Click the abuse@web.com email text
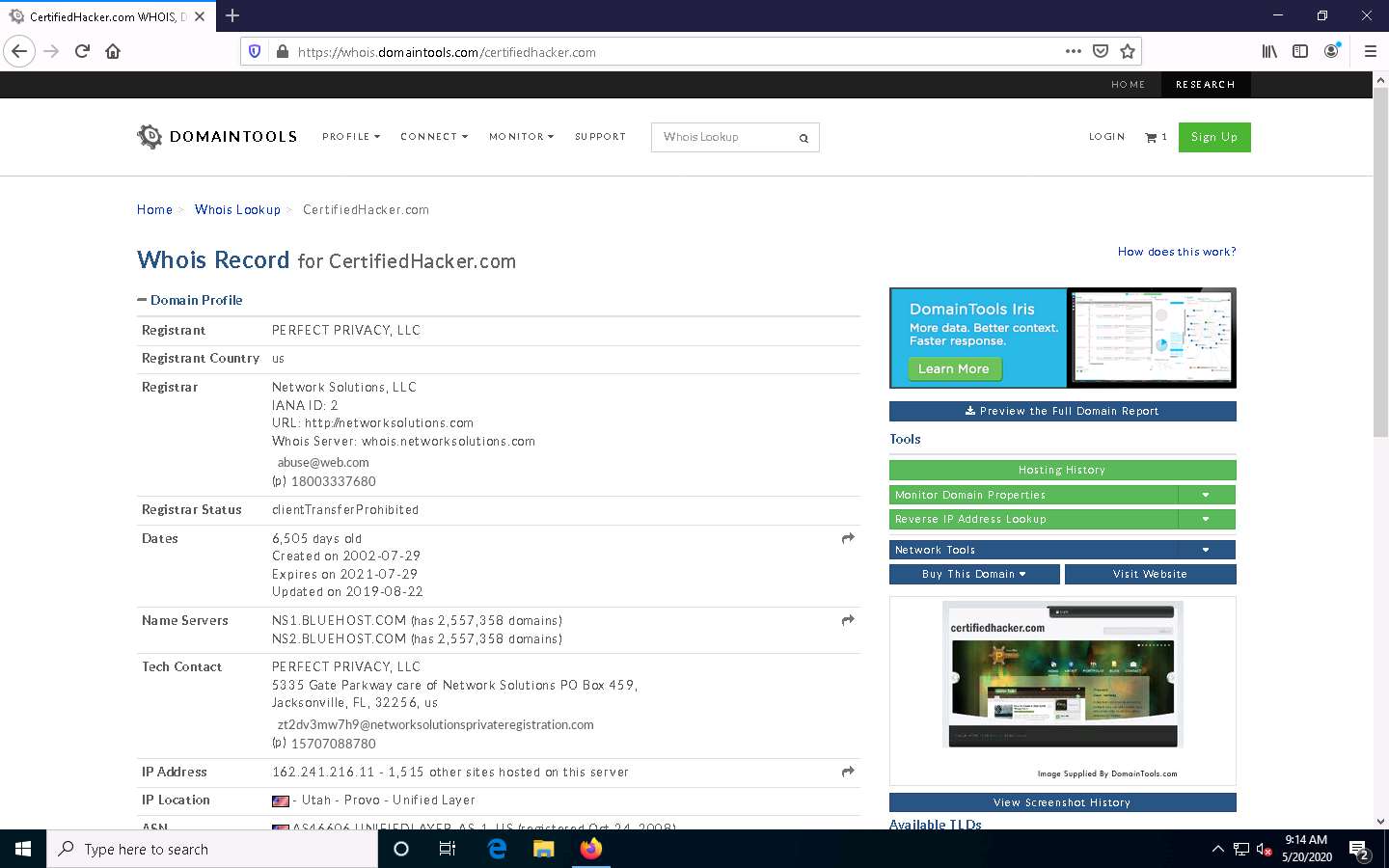This screenshot has height=868, width=1389. point(323,462)
